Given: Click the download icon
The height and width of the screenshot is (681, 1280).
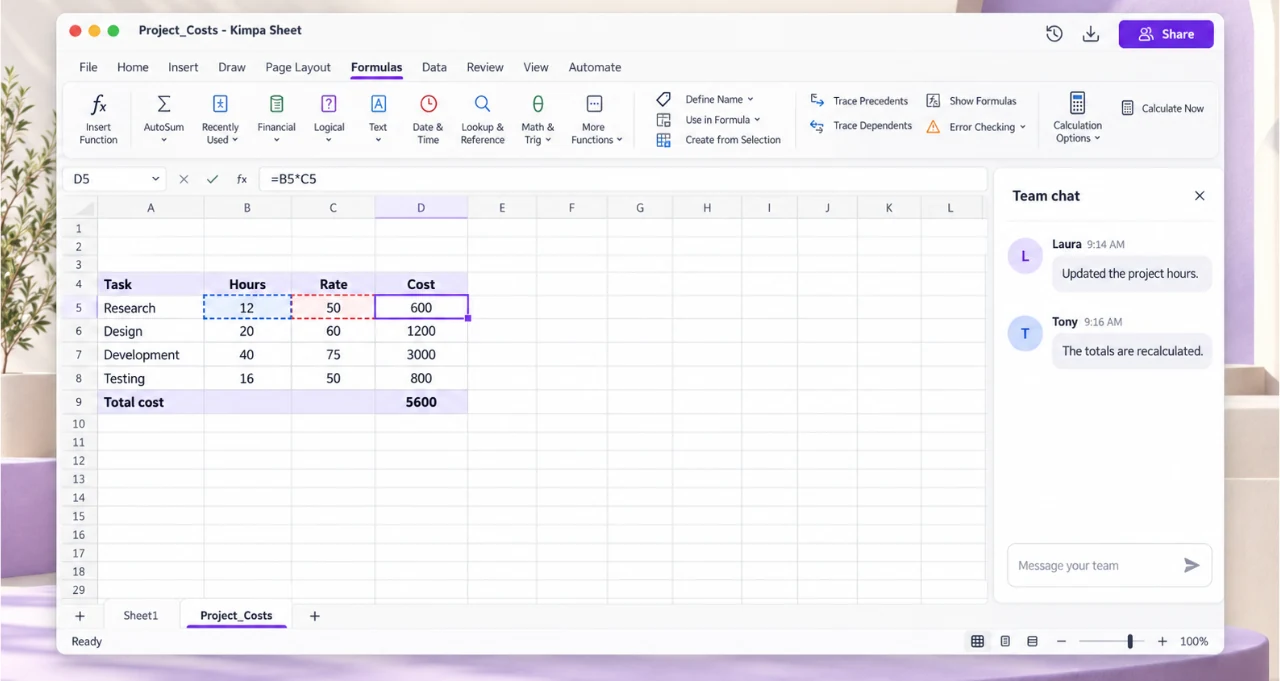Looking at the screenshot, I should 1091,34.
